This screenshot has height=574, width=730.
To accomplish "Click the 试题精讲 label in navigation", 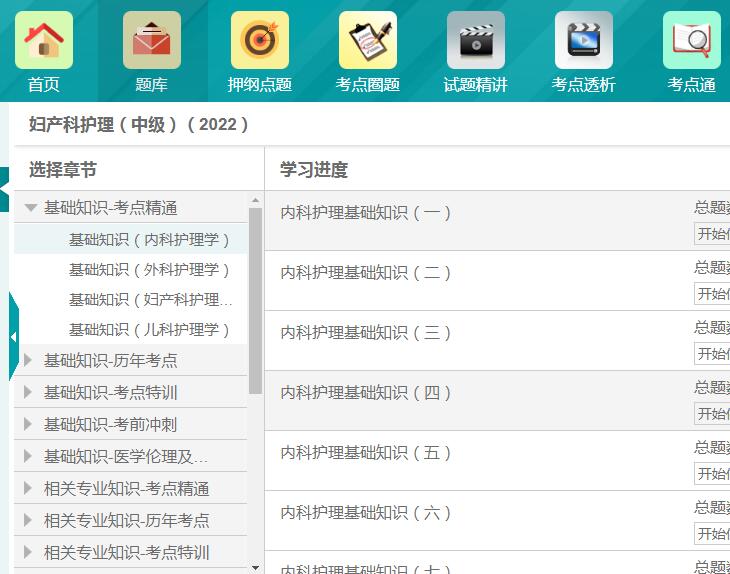I will 476,85.
